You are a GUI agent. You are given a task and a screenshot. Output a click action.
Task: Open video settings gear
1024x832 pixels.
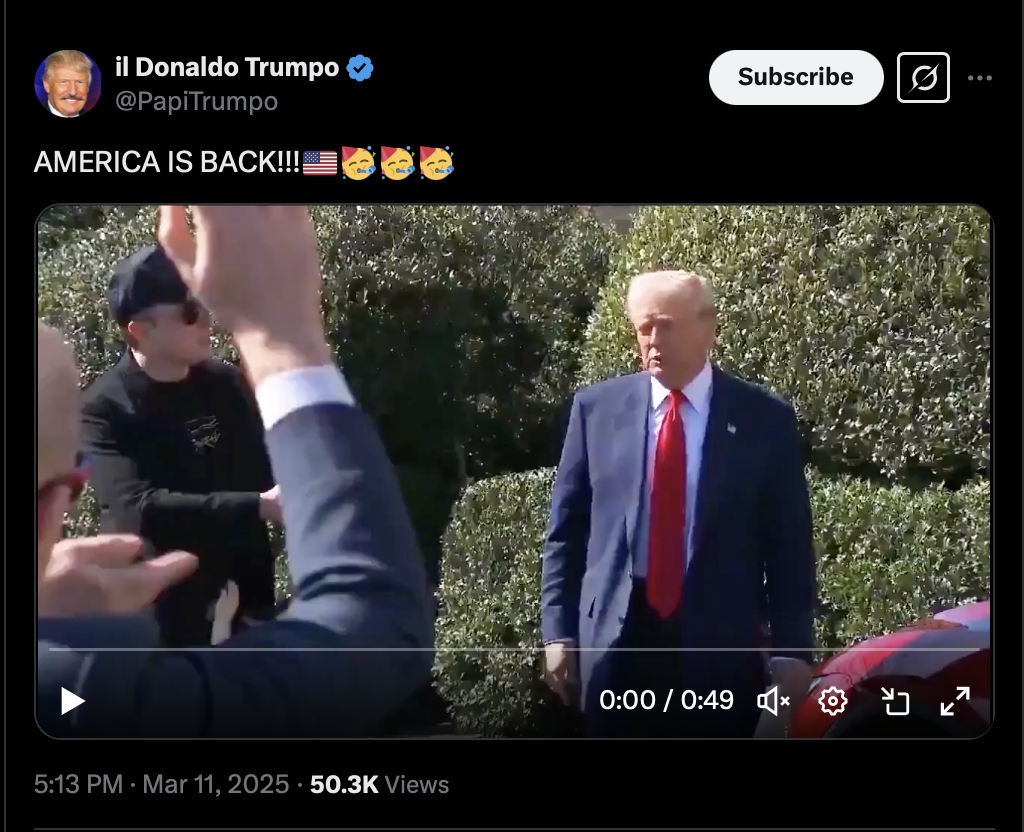(x=833, y=701)
